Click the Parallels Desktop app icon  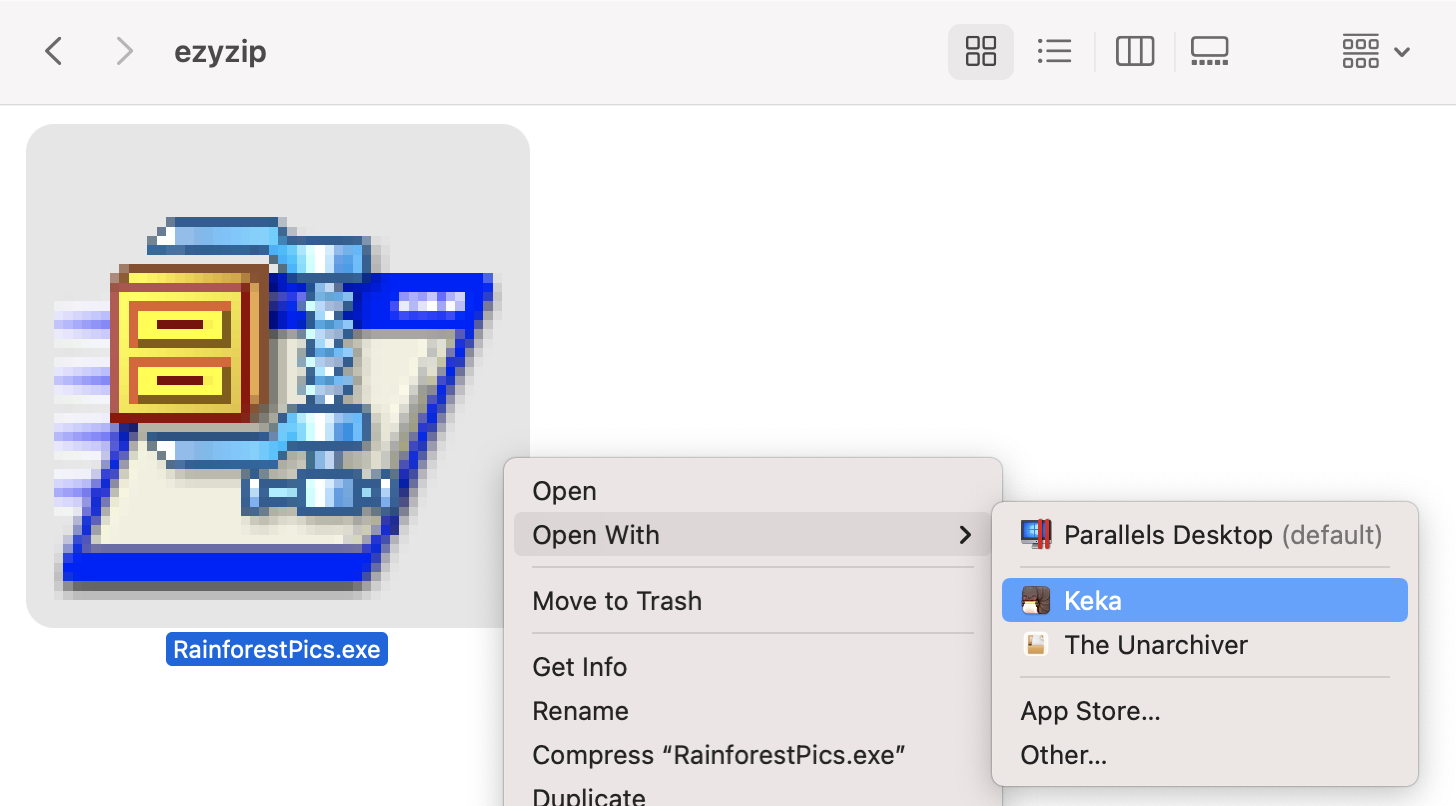tap(1036, 534)
